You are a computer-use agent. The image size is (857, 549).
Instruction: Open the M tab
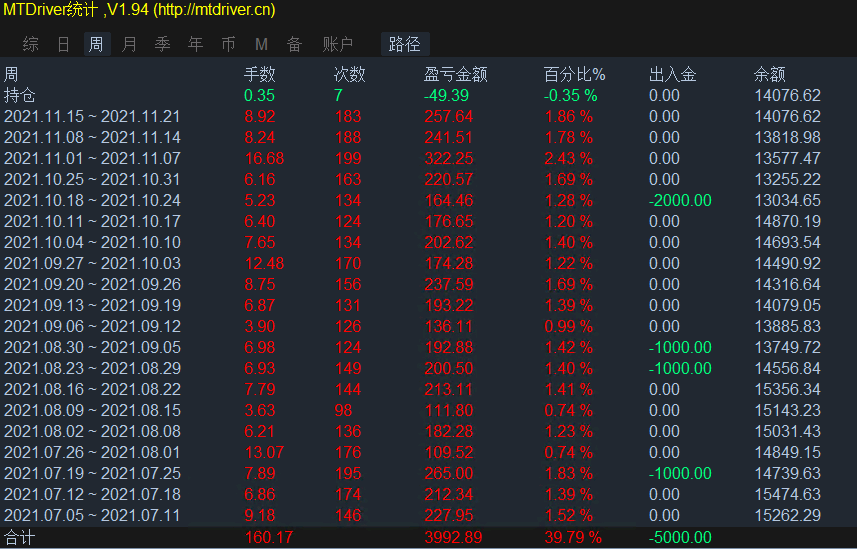click(x=261, y=44)
